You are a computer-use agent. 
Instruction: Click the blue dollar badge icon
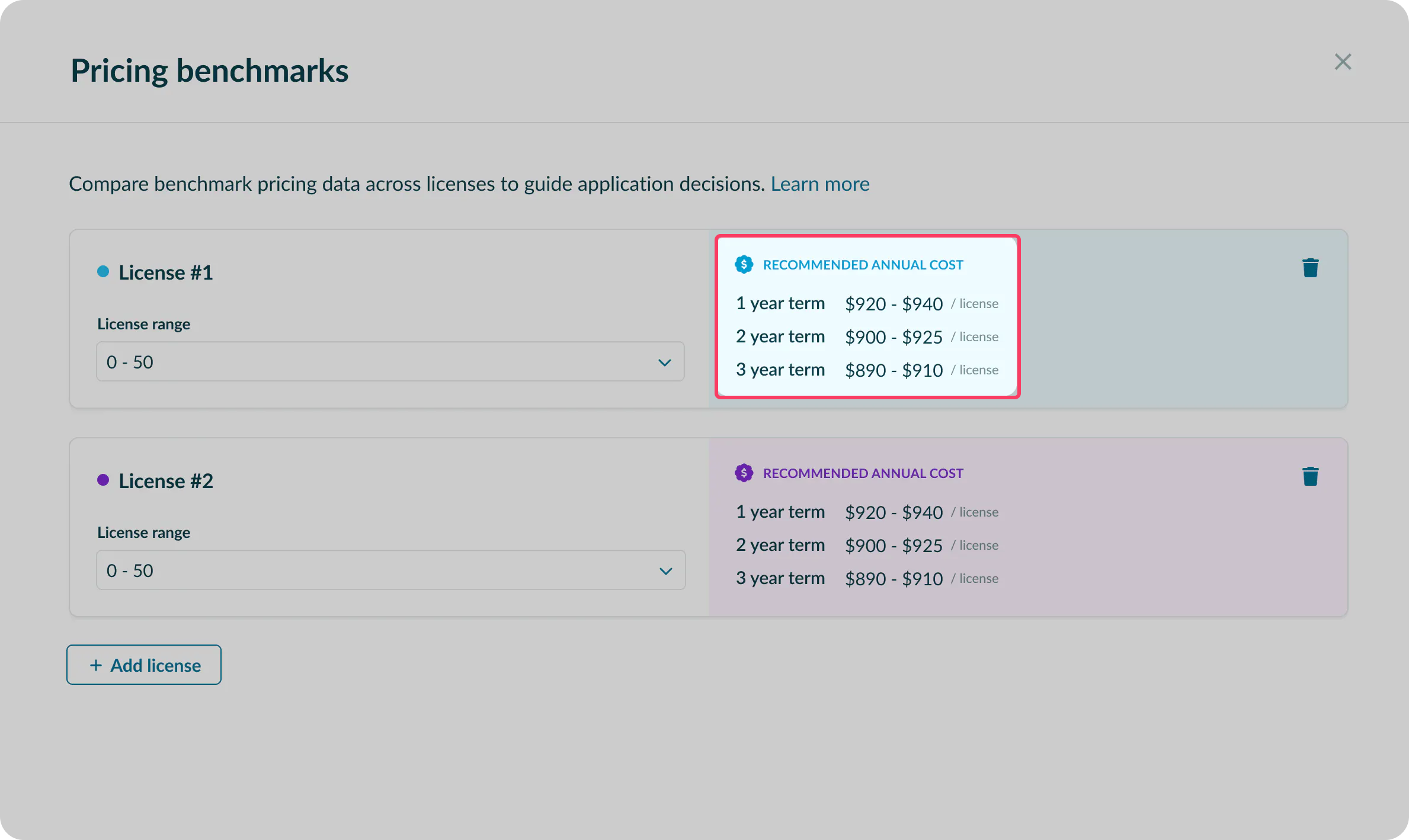[744, 264]
